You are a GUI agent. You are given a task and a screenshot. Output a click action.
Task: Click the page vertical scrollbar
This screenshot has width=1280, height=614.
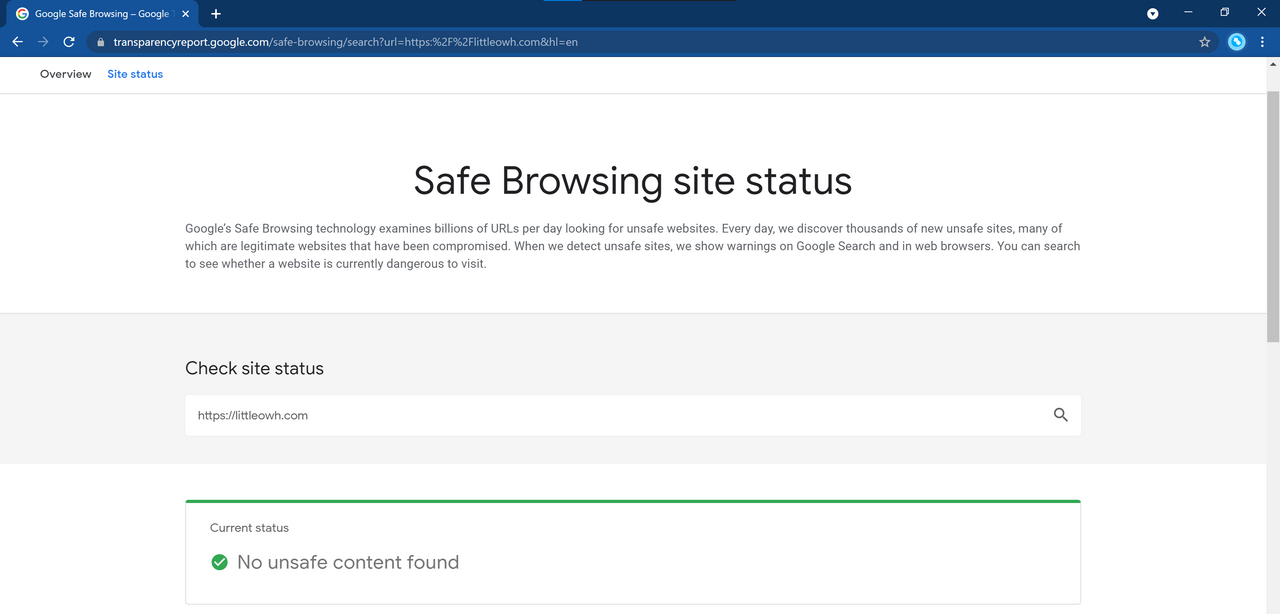click(1273, 216)
